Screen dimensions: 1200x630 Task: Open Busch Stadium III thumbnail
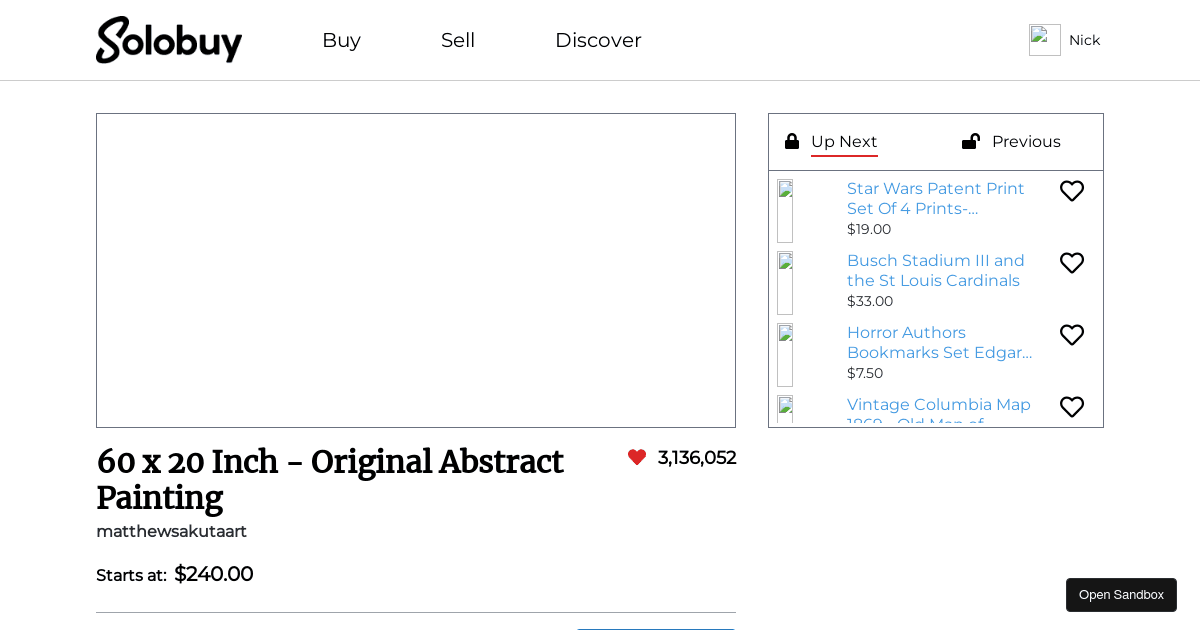click(785, 283)
